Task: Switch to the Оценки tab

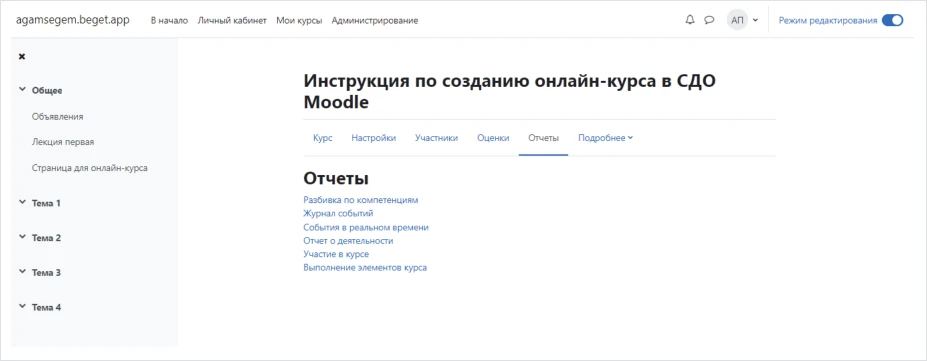Action: (493, 138)
